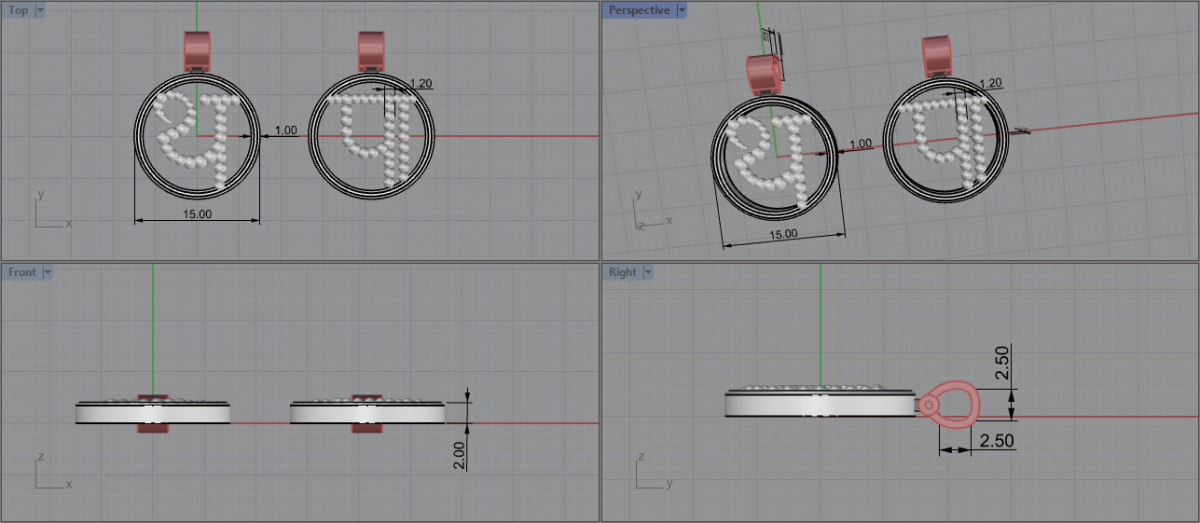Open the Front viewport dropdown arrow
The image size is (1200, 523).
click(47, 272)
